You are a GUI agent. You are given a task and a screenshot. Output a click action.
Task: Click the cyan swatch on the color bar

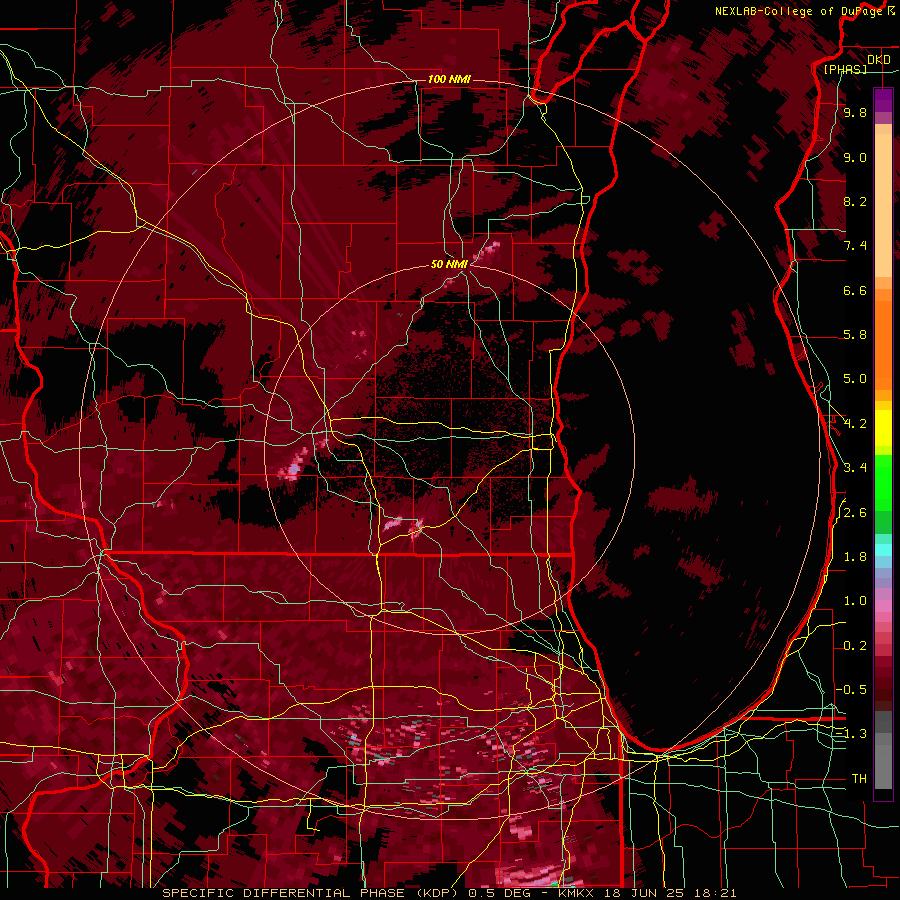coord(883,551)
